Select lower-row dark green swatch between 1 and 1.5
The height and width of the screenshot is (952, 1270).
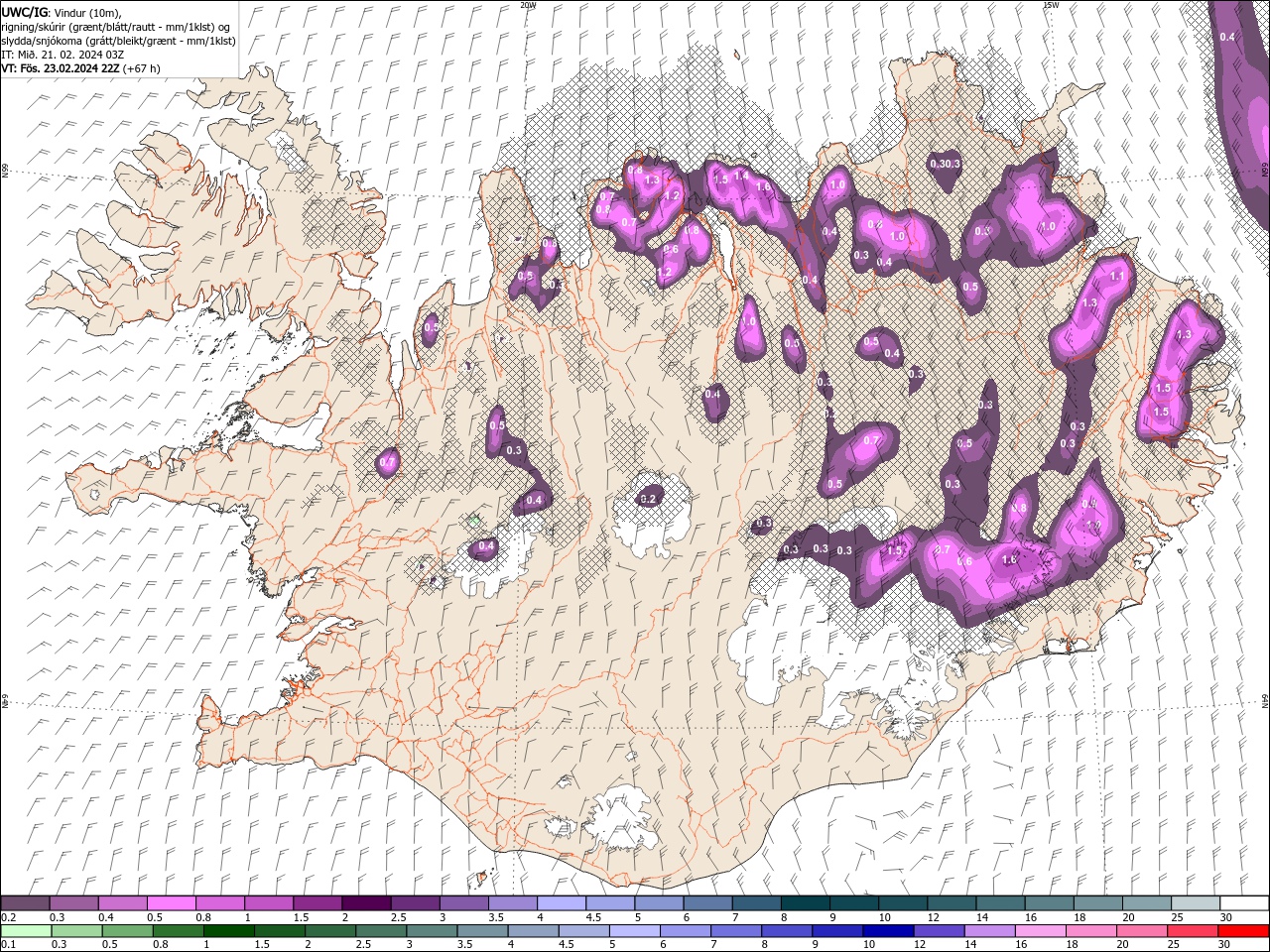coord(229,931)
